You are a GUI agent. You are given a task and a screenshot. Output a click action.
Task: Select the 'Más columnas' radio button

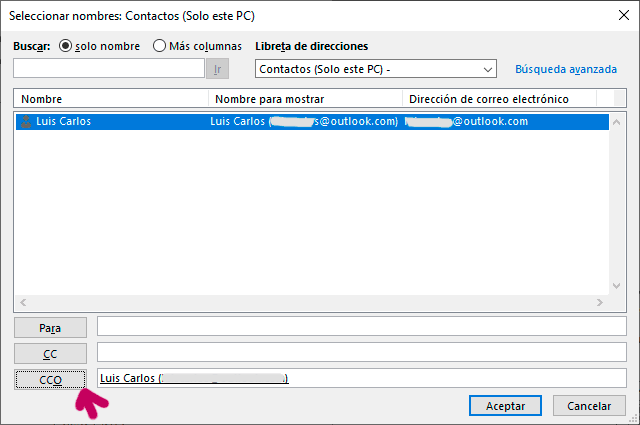coord(160,46)
